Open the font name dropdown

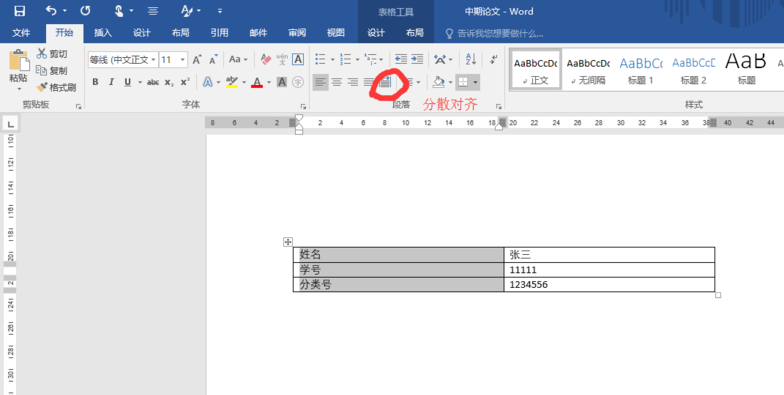pos(123,60)
